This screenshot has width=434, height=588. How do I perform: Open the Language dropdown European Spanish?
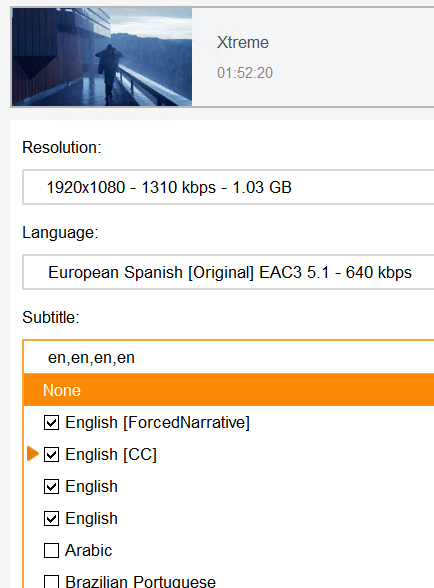(x=228, y=272)
